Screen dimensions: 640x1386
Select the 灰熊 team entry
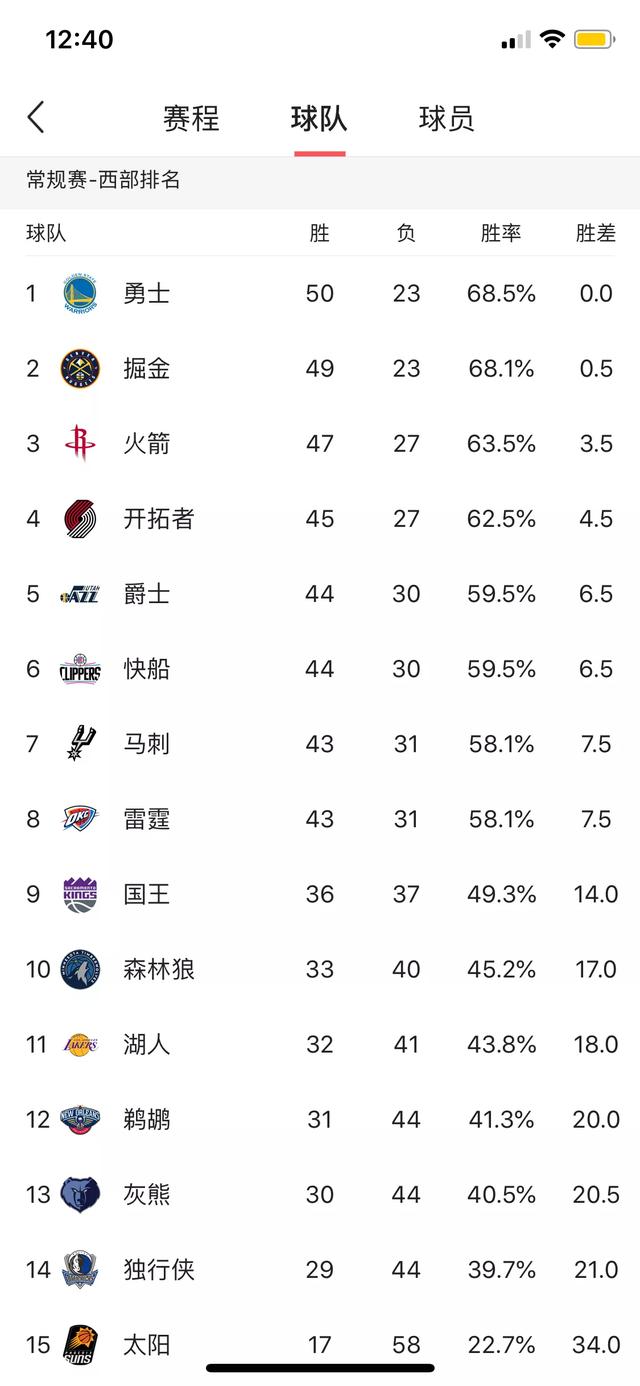coord(320,1194)
